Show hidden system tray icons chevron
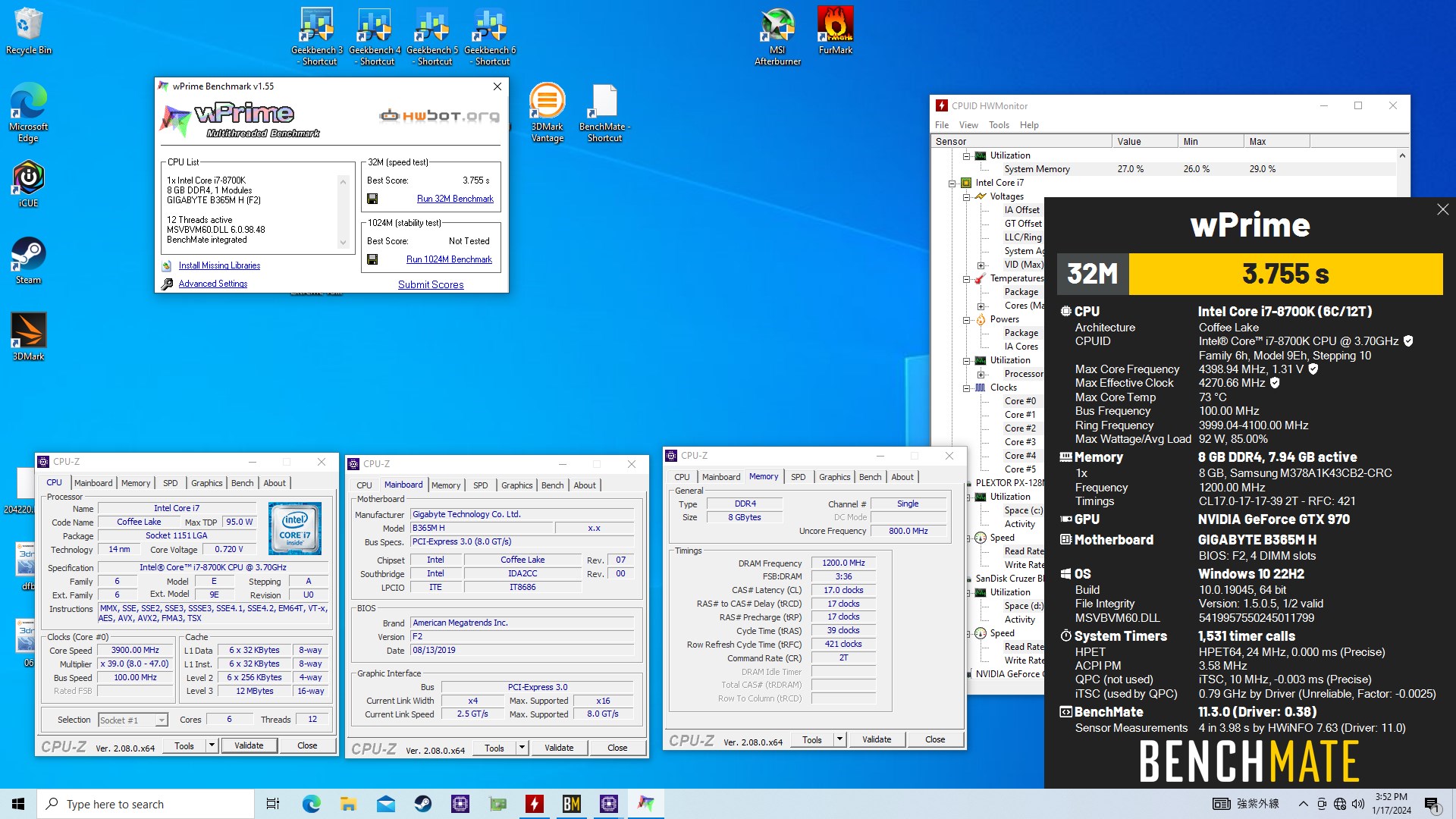1456x819 pixels. [x=1303, y=804]
